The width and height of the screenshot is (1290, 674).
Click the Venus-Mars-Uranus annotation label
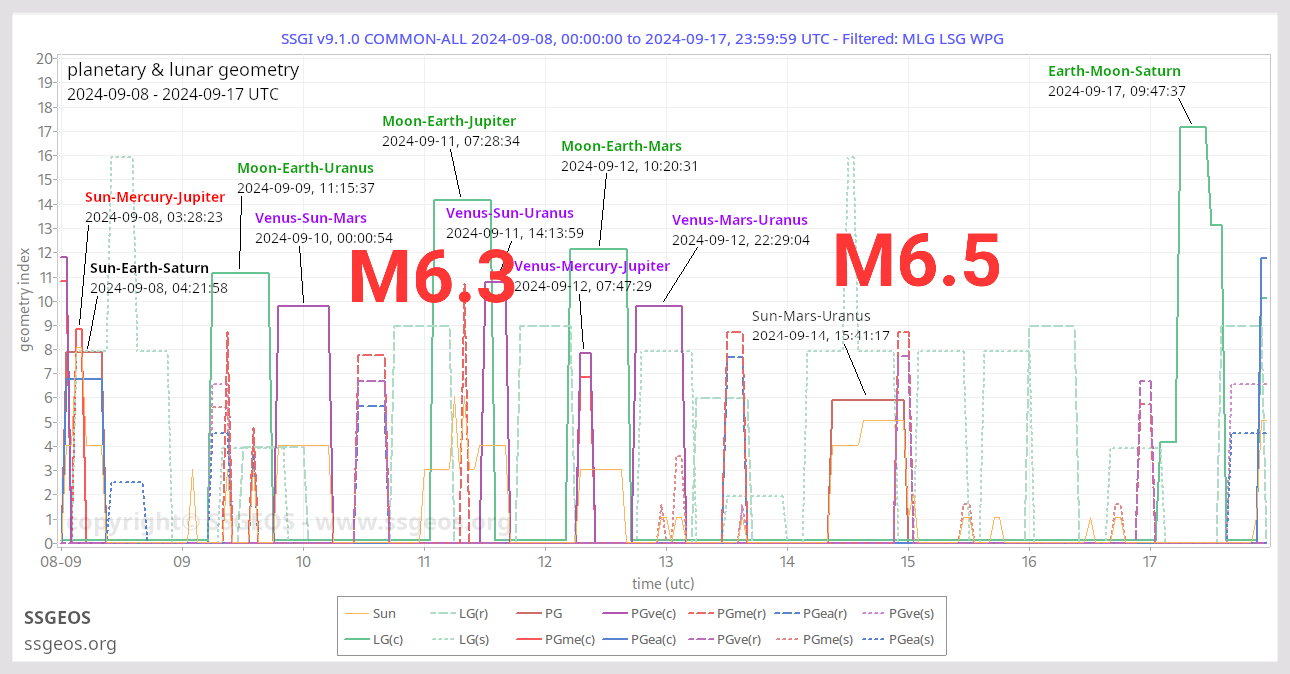tap(739, 220)
